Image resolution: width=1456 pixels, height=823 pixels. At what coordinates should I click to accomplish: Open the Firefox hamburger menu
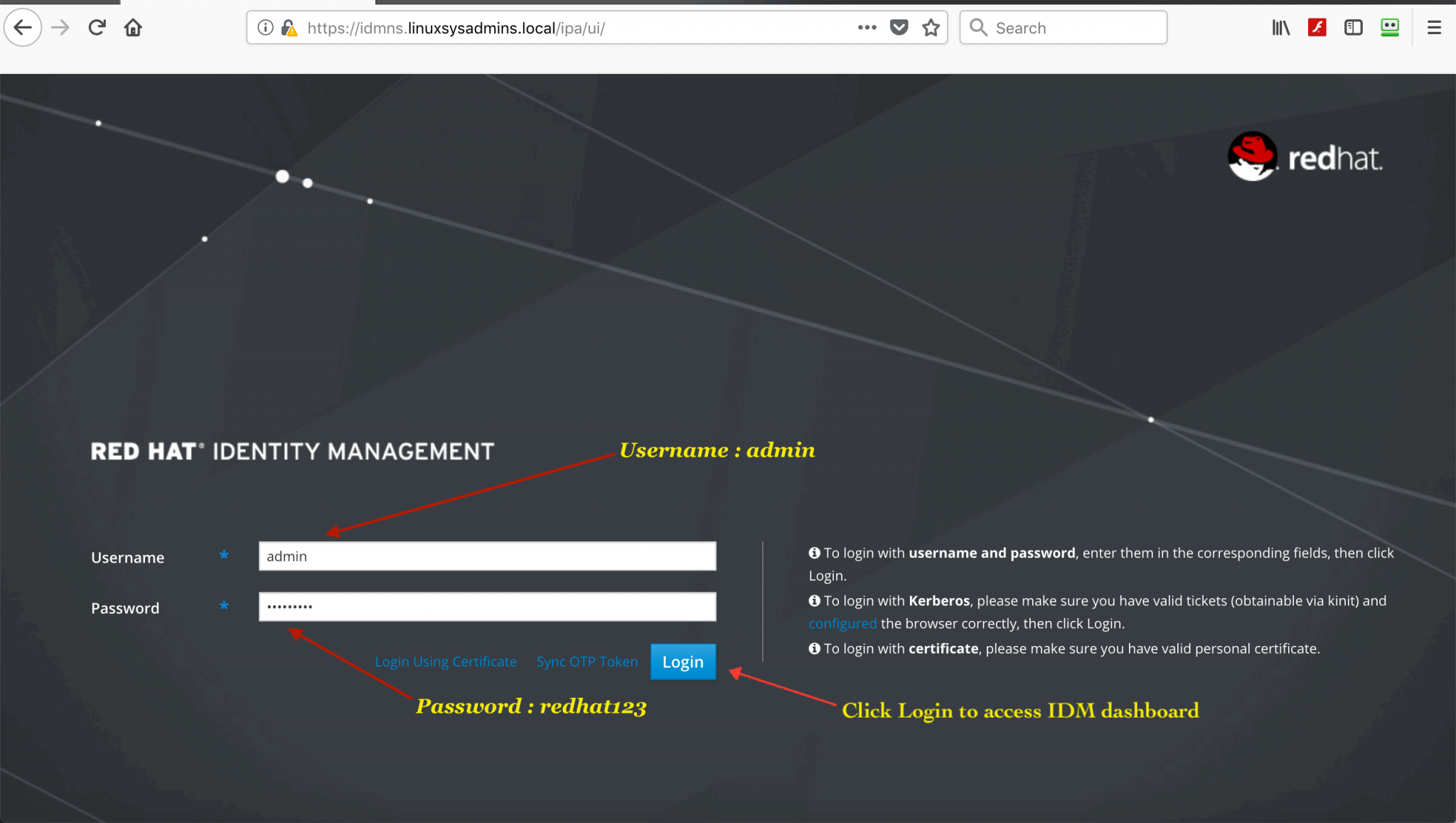(x=1434, y=28)
